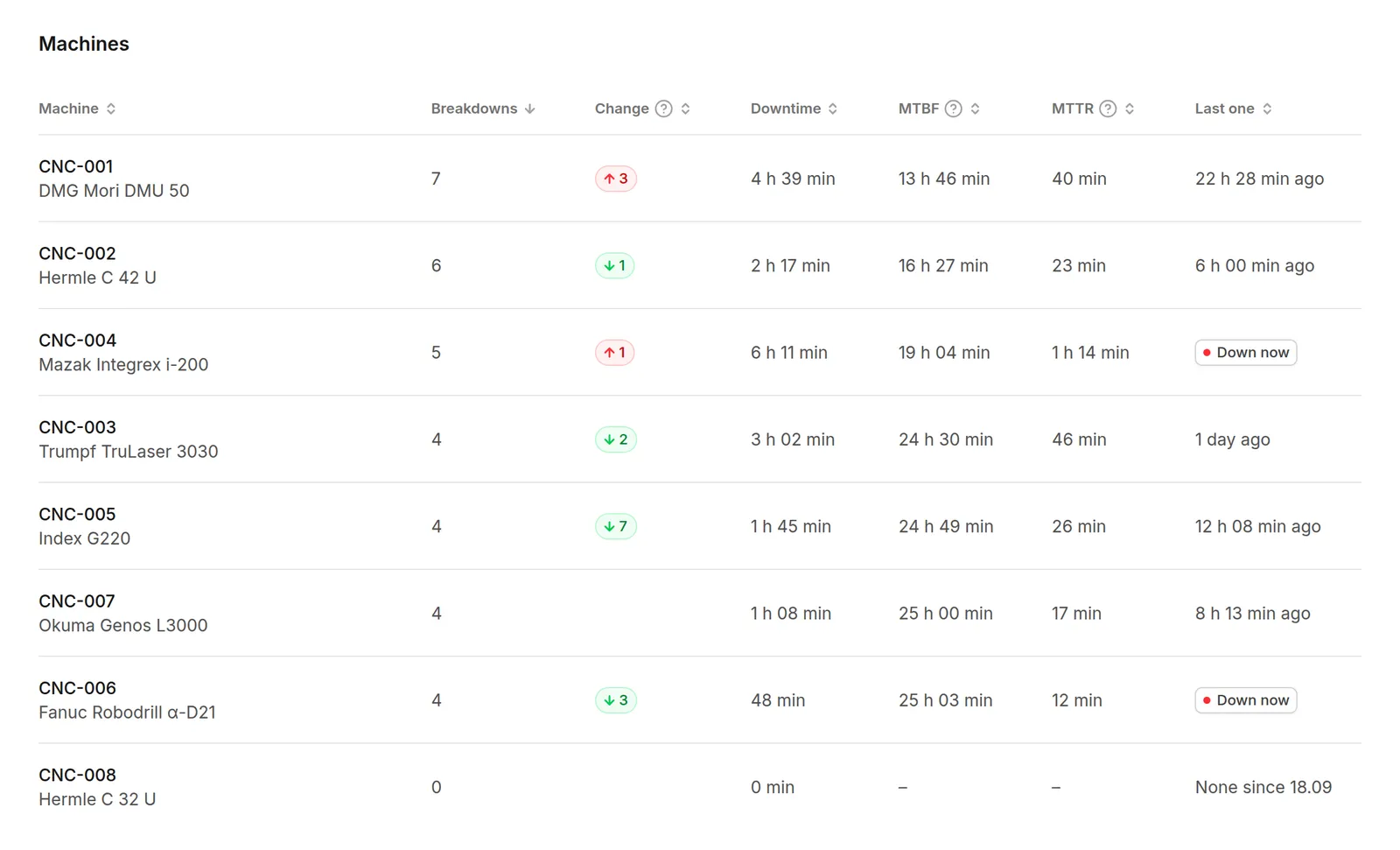Select Fanuc Robodrill α-D21 text

[127, 713]
